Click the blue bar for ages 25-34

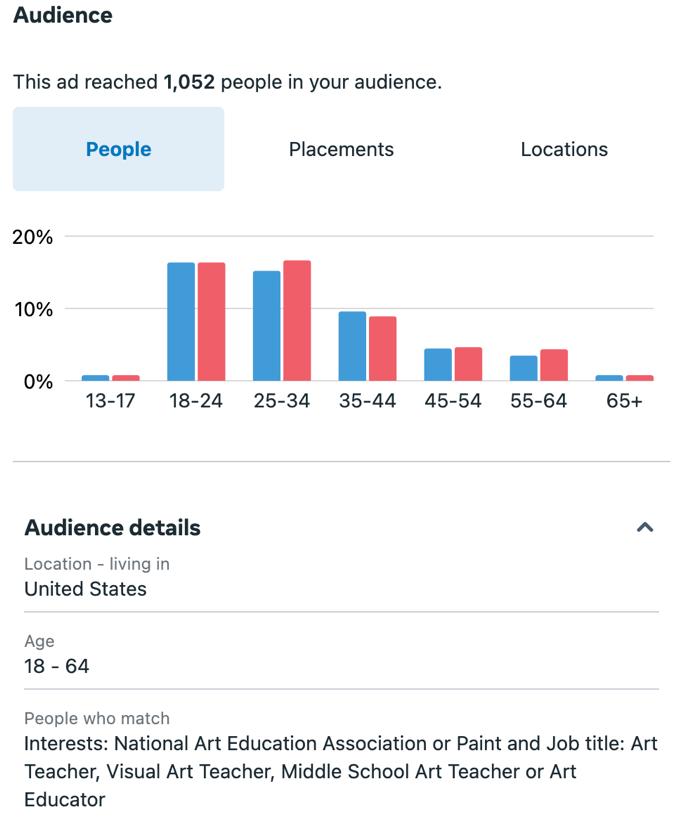point(267,326)
